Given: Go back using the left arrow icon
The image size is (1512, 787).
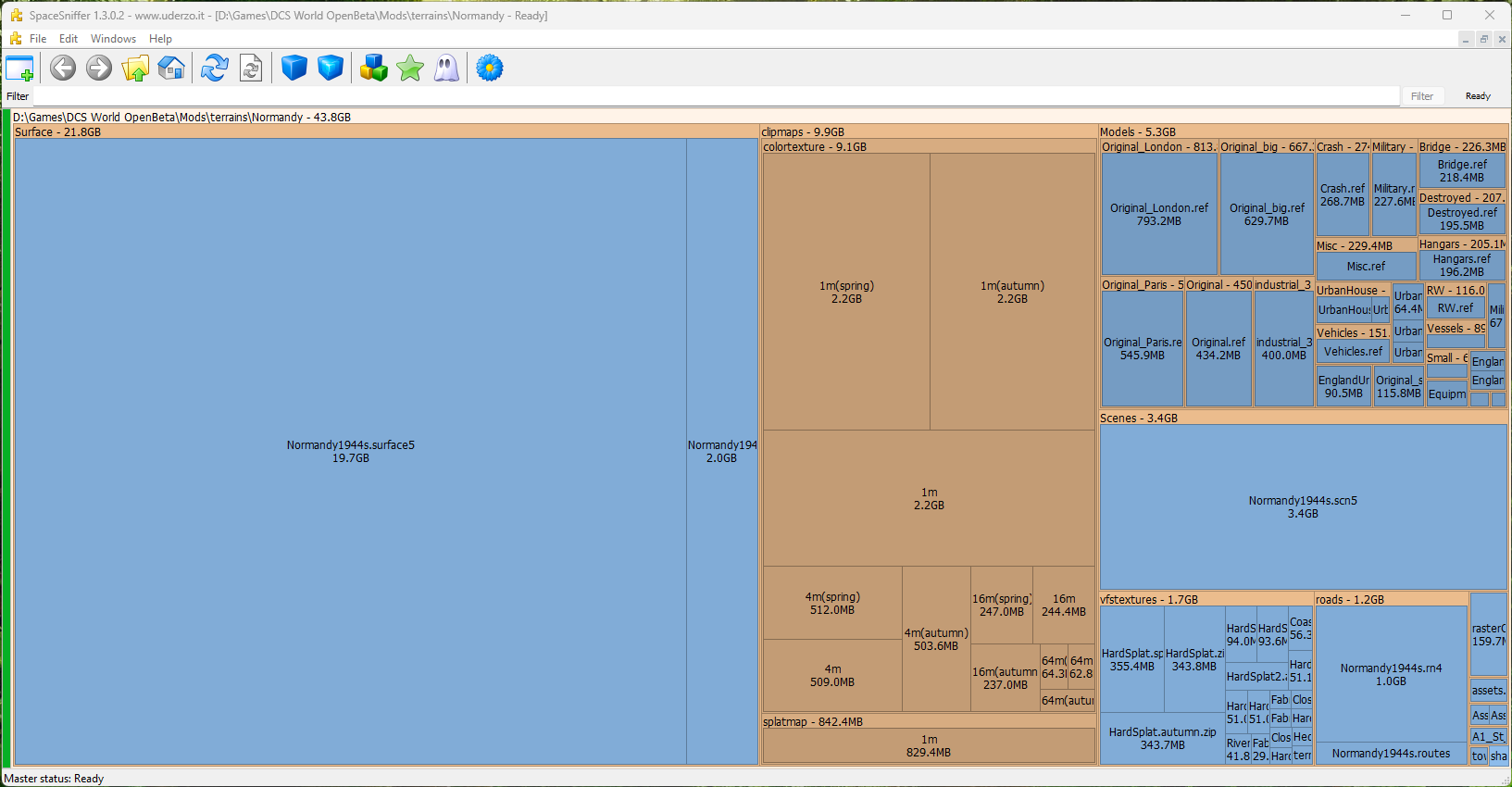Looking at the screenshot, I should point(63,68).
